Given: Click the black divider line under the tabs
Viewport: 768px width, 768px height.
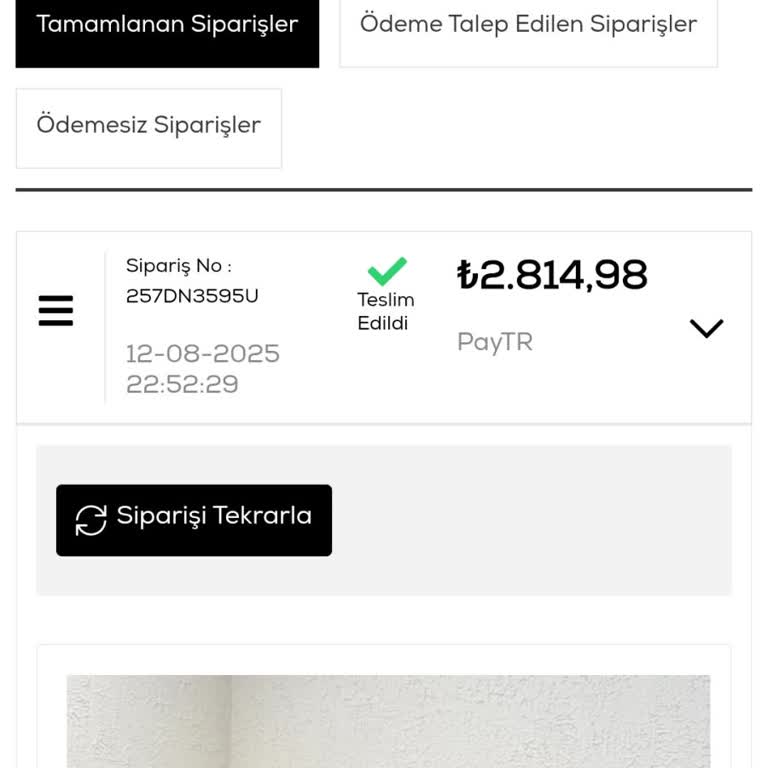Looking at the screenshot, I should pyautogui.click(x=384, y=189).
